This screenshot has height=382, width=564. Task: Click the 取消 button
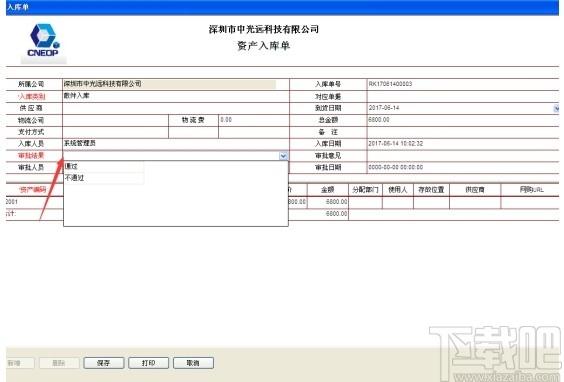pos(193,363)
